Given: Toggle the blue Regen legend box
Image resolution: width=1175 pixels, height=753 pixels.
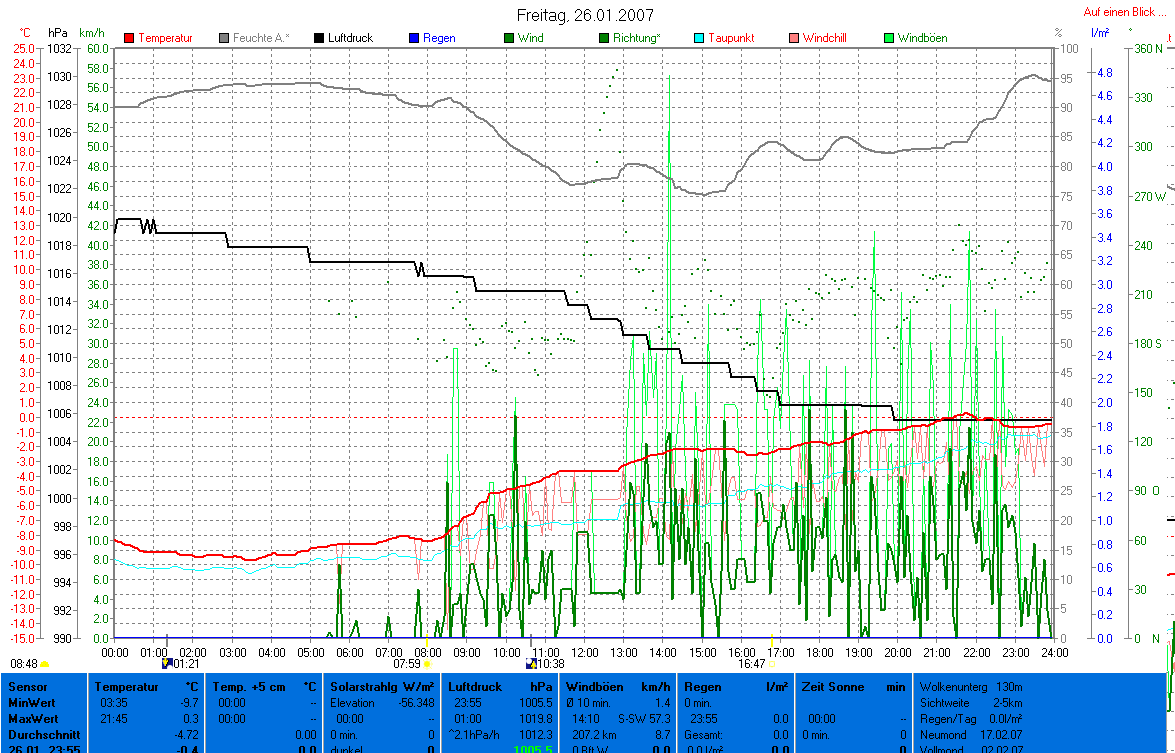Looking at the screenshot, I should [x=414, y=38].
